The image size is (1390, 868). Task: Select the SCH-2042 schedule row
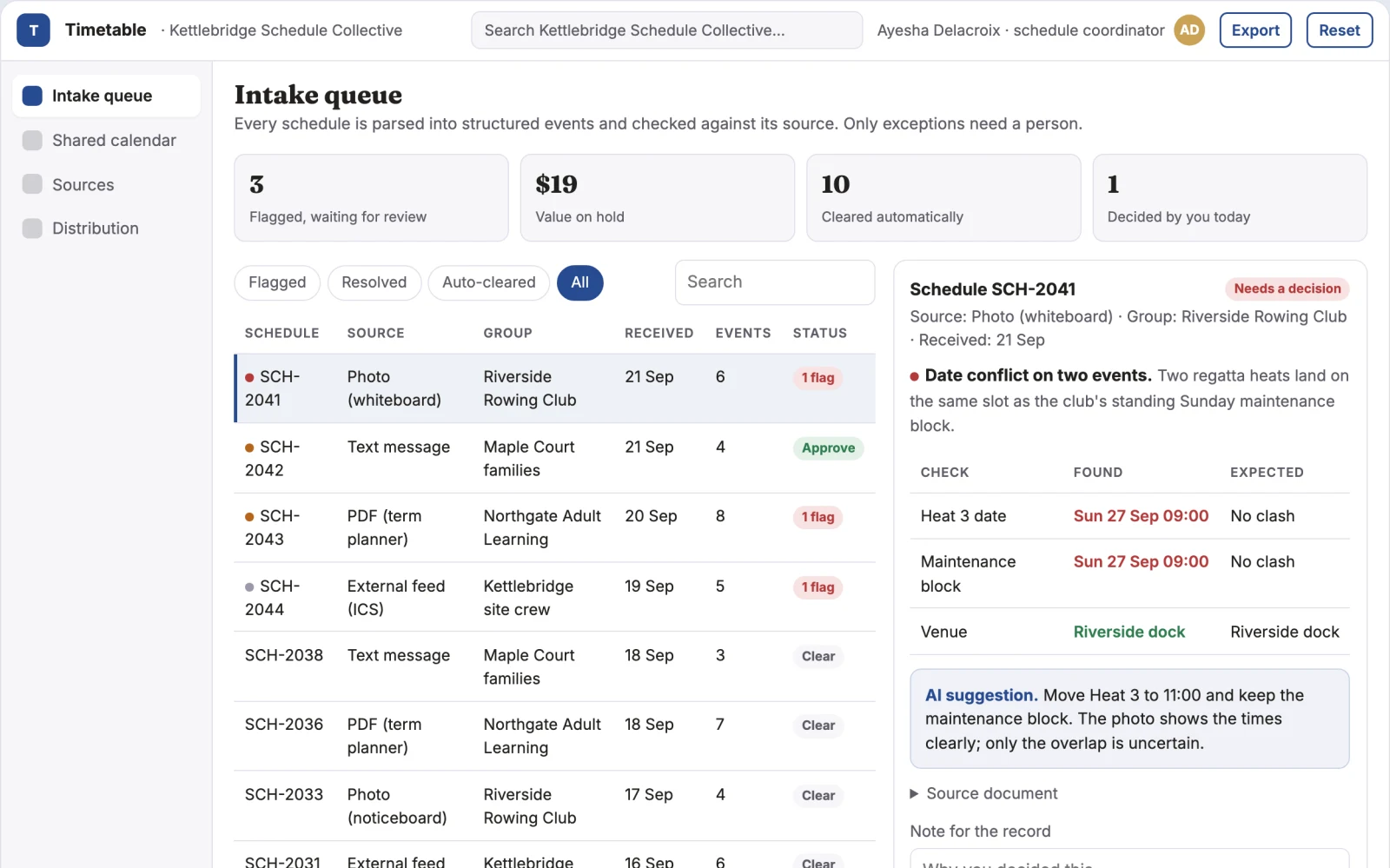(554, 459)
